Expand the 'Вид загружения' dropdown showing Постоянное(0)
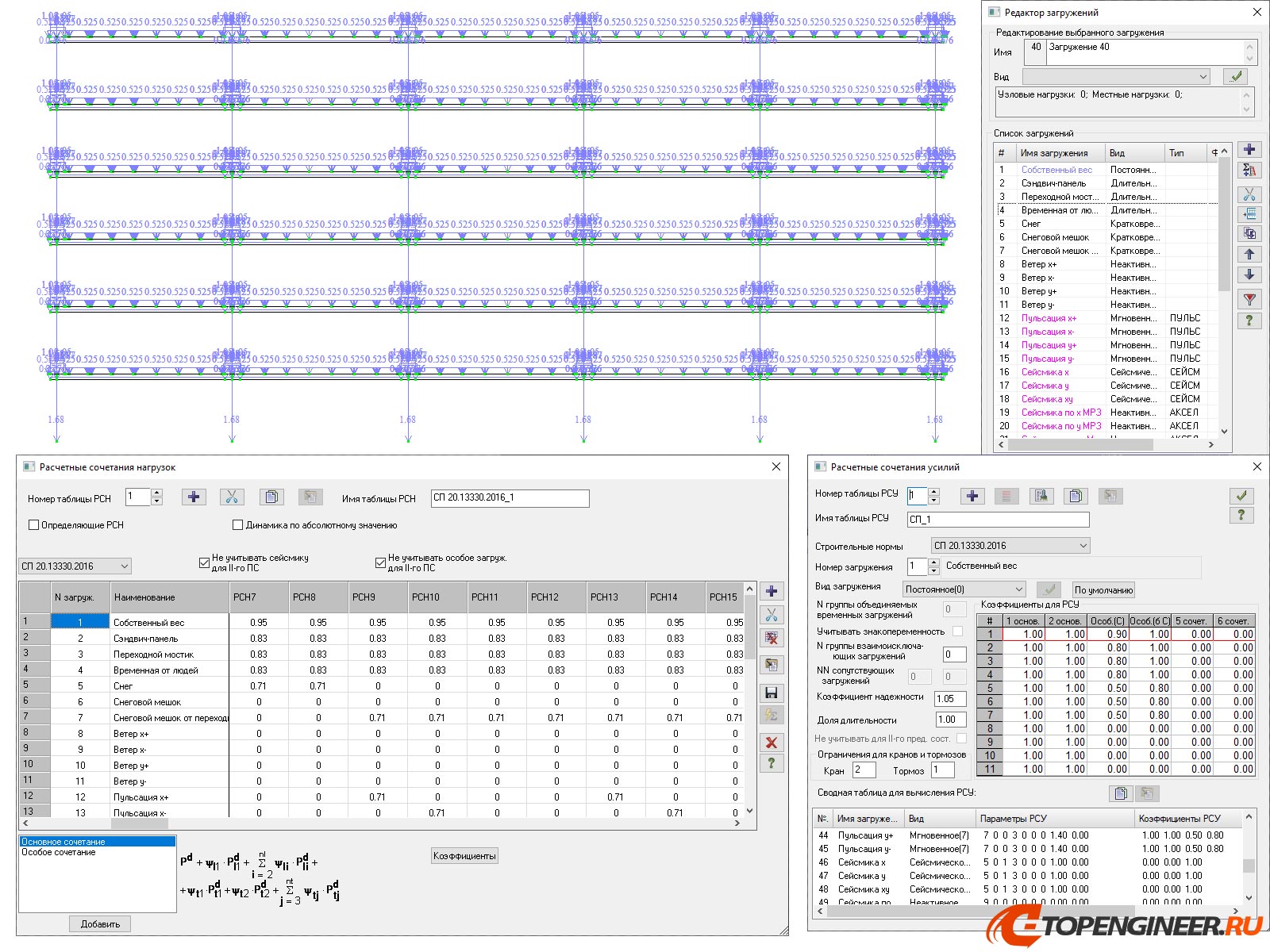 point(964,589)
